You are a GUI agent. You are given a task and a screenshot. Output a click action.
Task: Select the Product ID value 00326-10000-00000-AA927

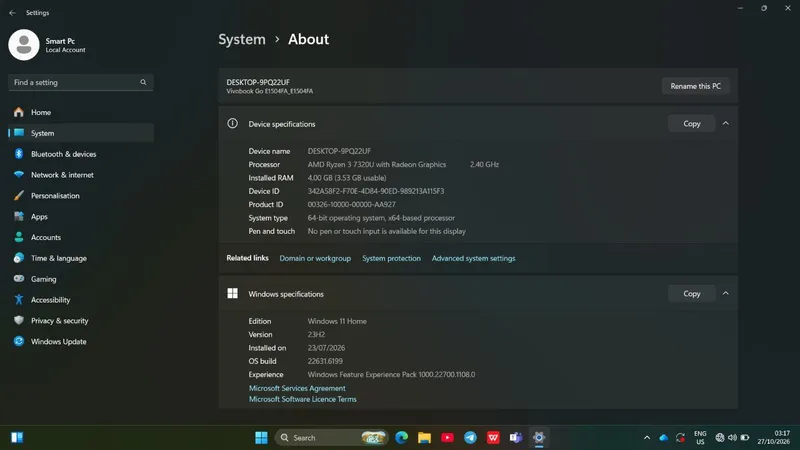click(352, 205)
